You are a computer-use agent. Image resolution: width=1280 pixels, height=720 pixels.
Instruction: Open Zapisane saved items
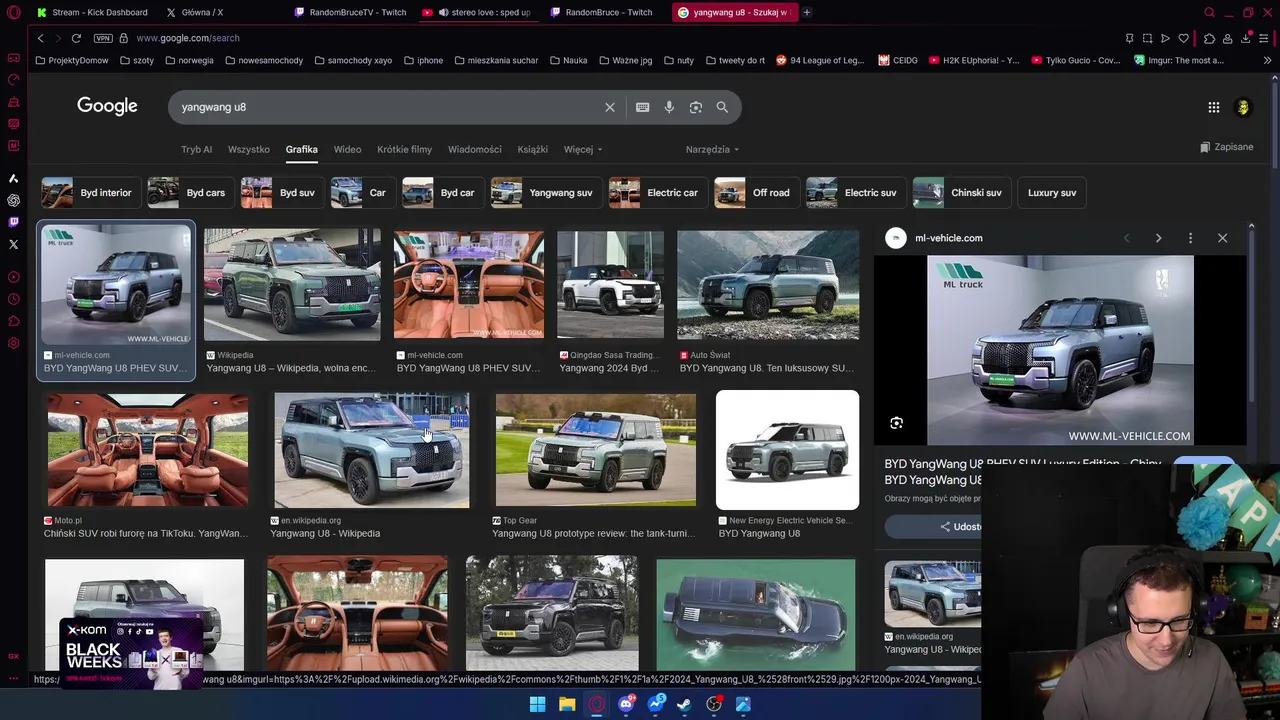click(x=1226, y=147)
